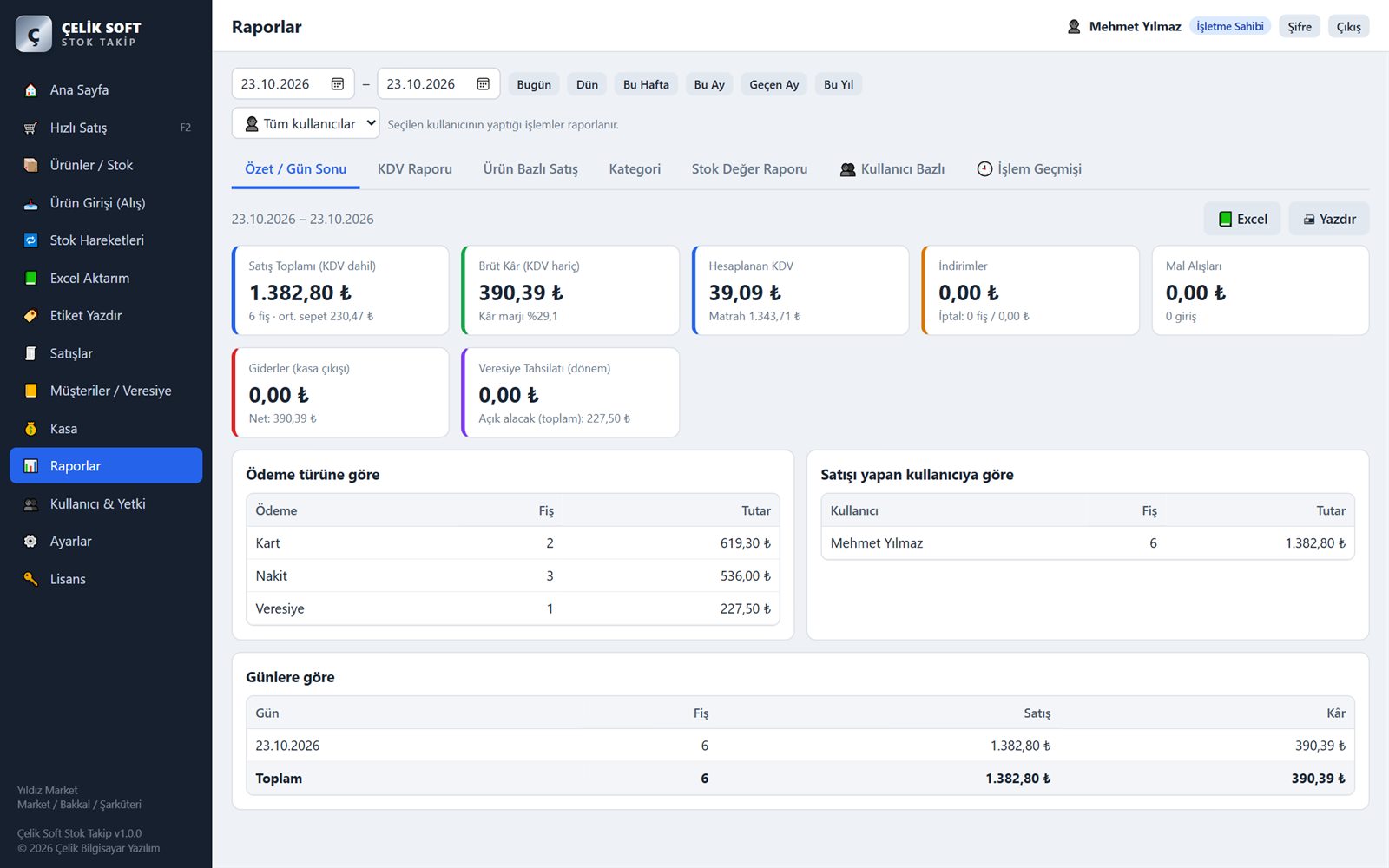This screenshot has height=868, width=1389.
Task: Open the Ürün Bazlı Satış tab
Action: (x=530, y=169)
